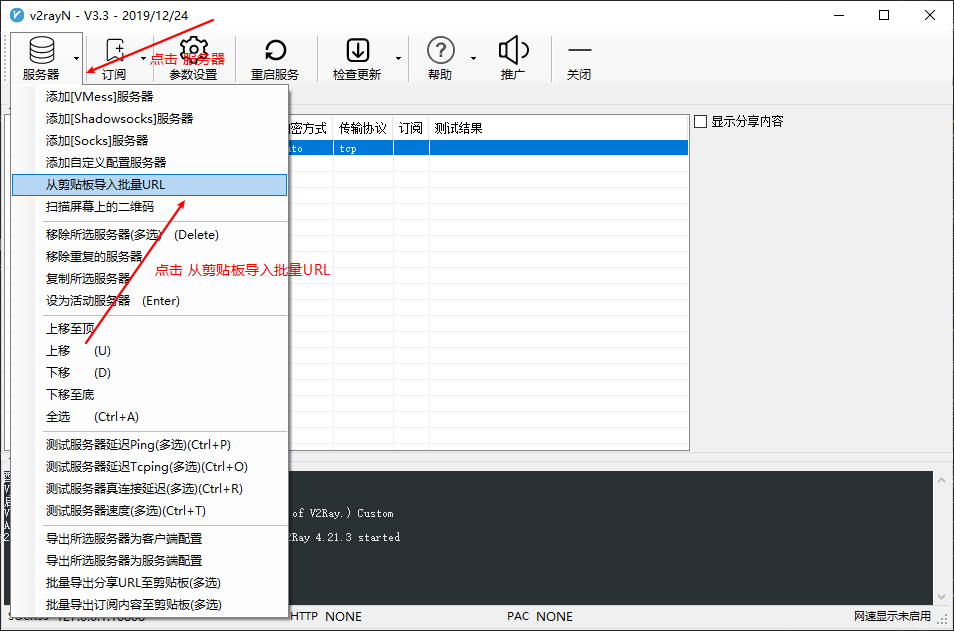This screenshot has height=631, width=954.
Task: Choose 全选 (Ctrl+A) menu item
Action: 150,417
